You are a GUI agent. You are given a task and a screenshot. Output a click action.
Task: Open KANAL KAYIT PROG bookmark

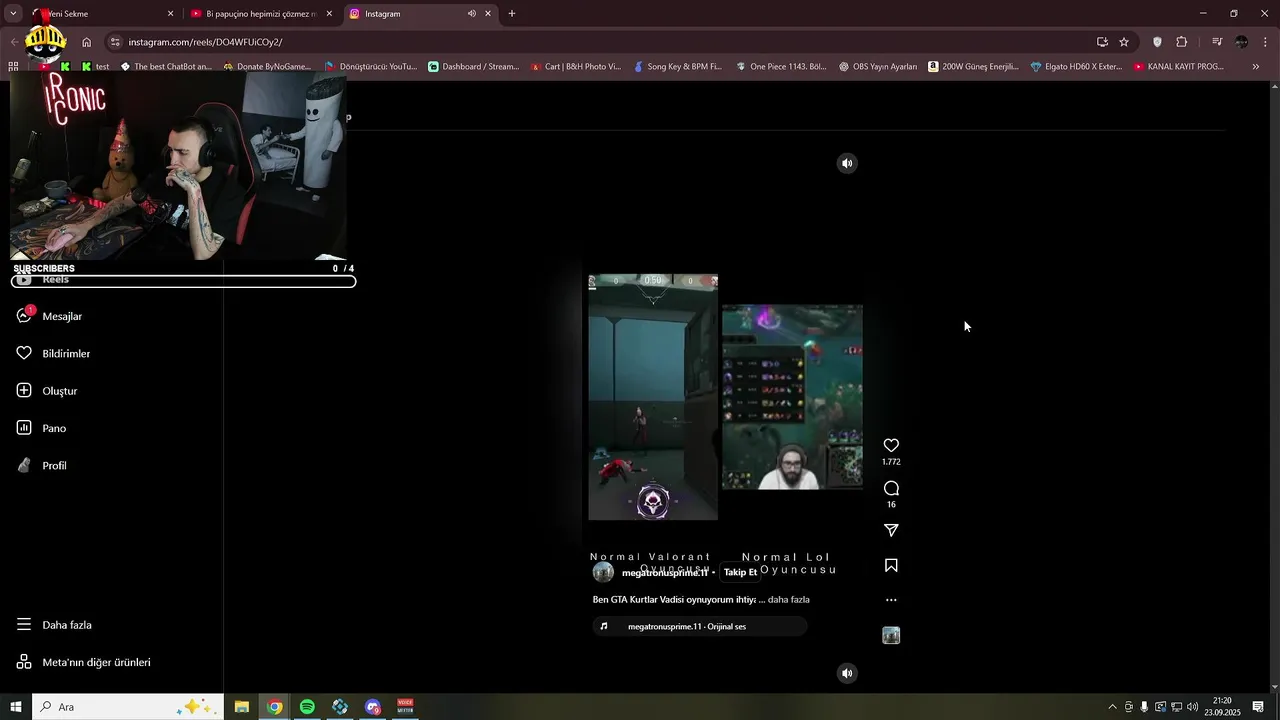click(1179, 67)
